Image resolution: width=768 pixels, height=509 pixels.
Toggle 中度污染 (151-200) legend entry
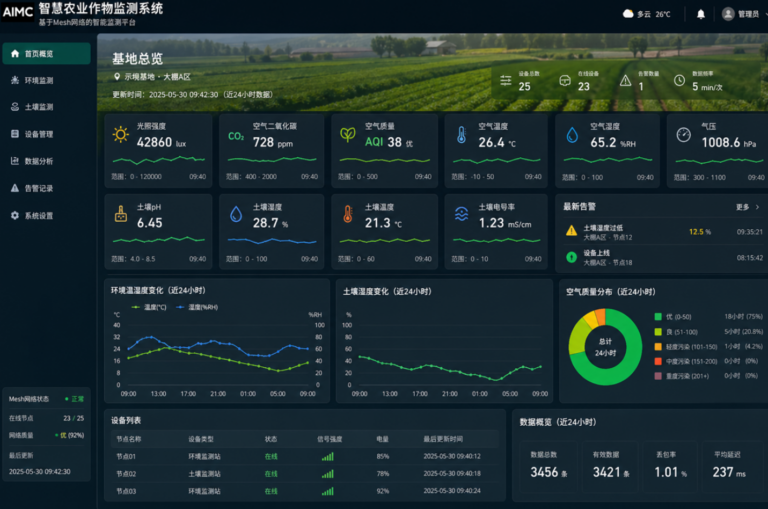pos(686,362)
